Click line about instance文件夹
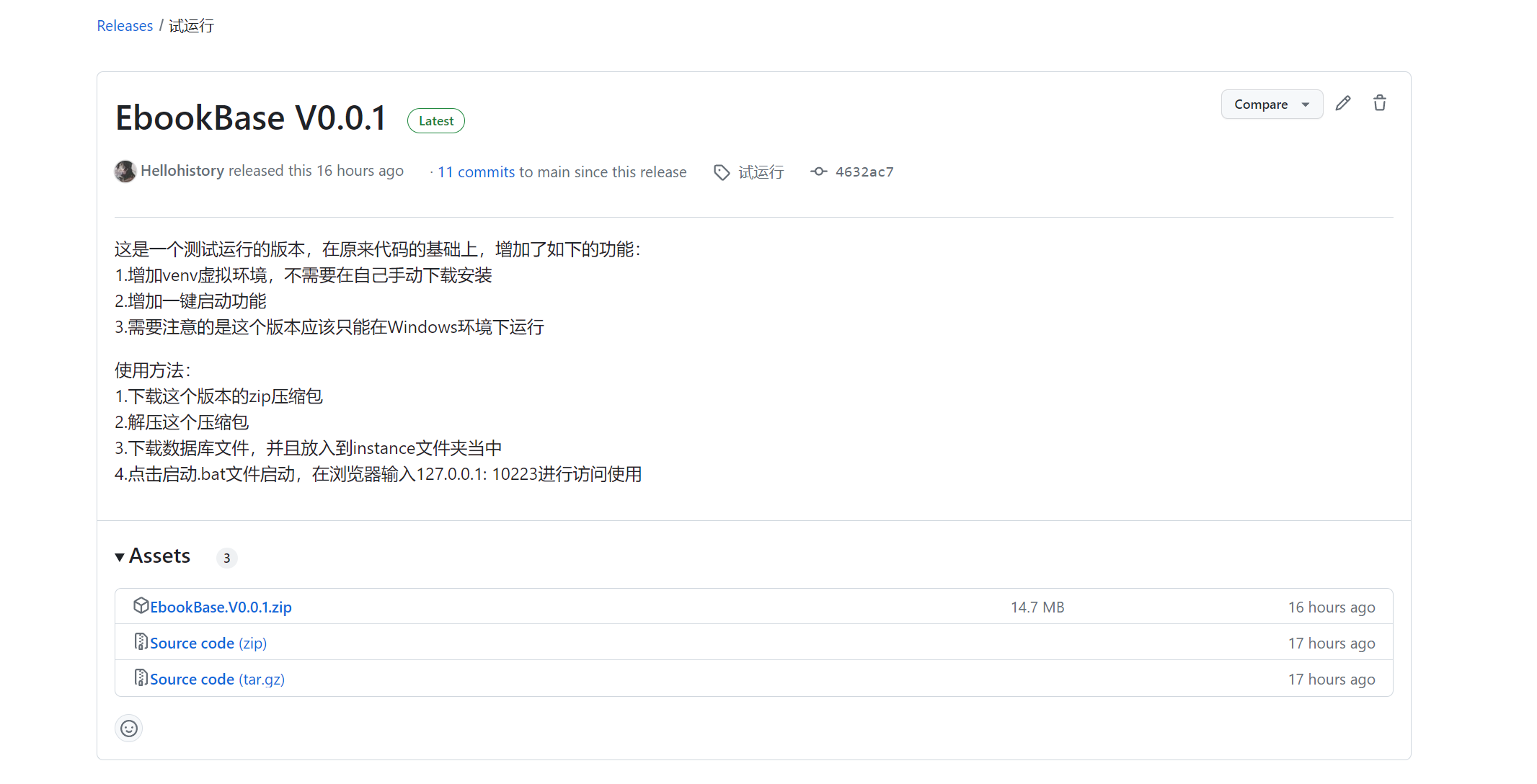The width and height of the screenshot is (1537, 784). (308, 448)
